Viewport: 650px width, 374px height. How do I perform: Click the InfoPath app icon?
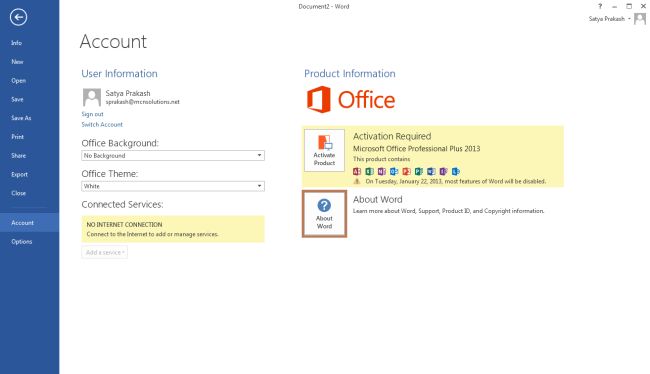click(x=443, y=171)
